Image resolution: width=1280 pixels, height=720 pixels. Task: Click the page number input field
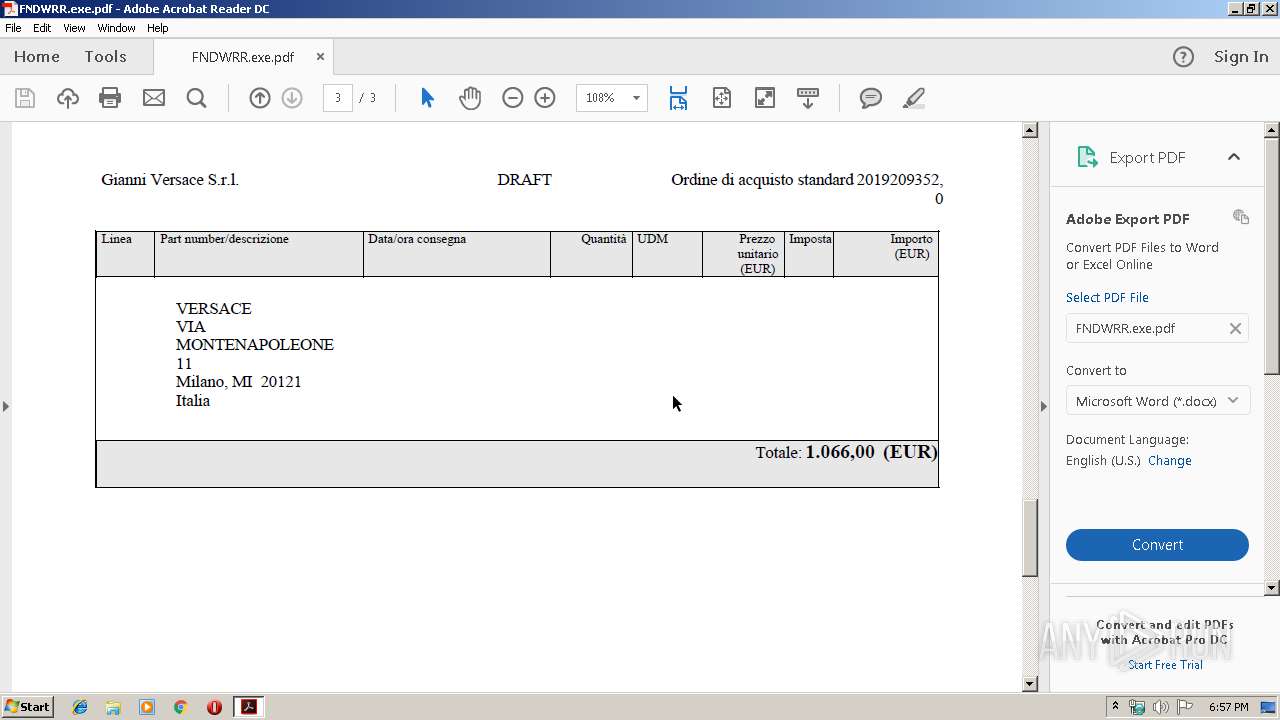[x=338, y=98]
